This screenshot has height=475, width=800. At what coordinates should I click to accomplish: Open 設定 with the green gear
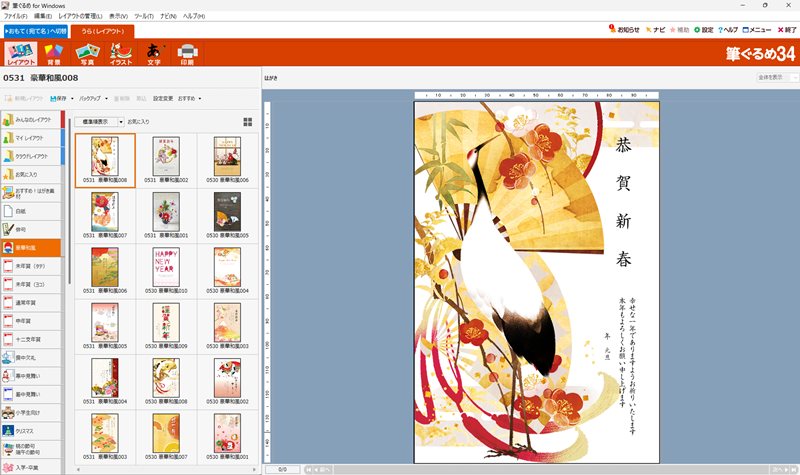click(x=704, y=30)
